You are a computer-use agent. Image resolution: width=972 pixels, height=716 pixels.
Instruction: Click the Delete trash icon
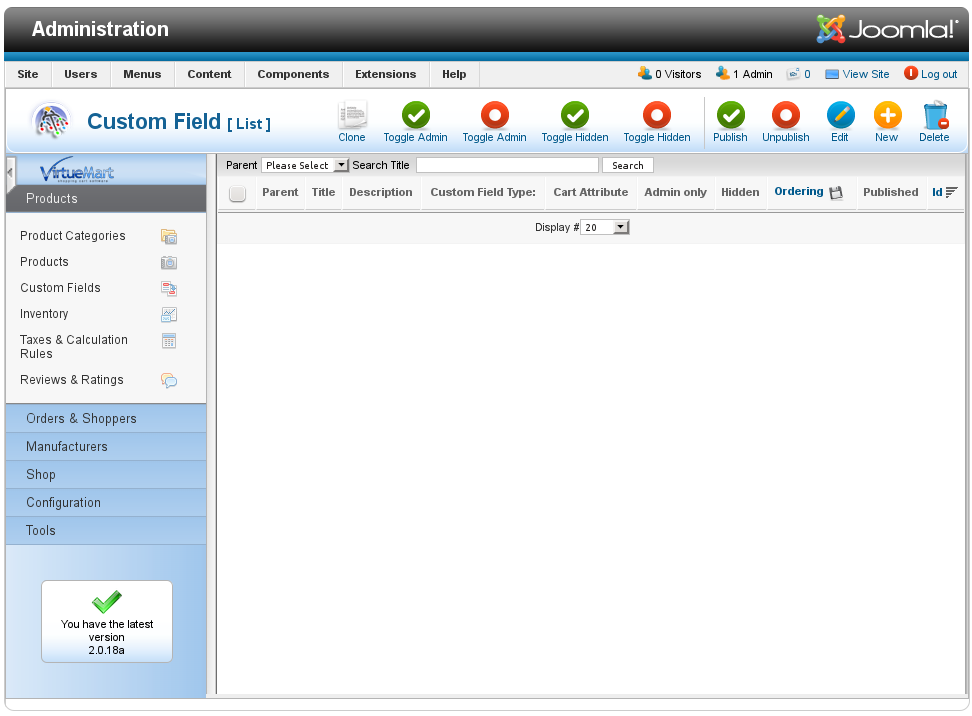934,117
